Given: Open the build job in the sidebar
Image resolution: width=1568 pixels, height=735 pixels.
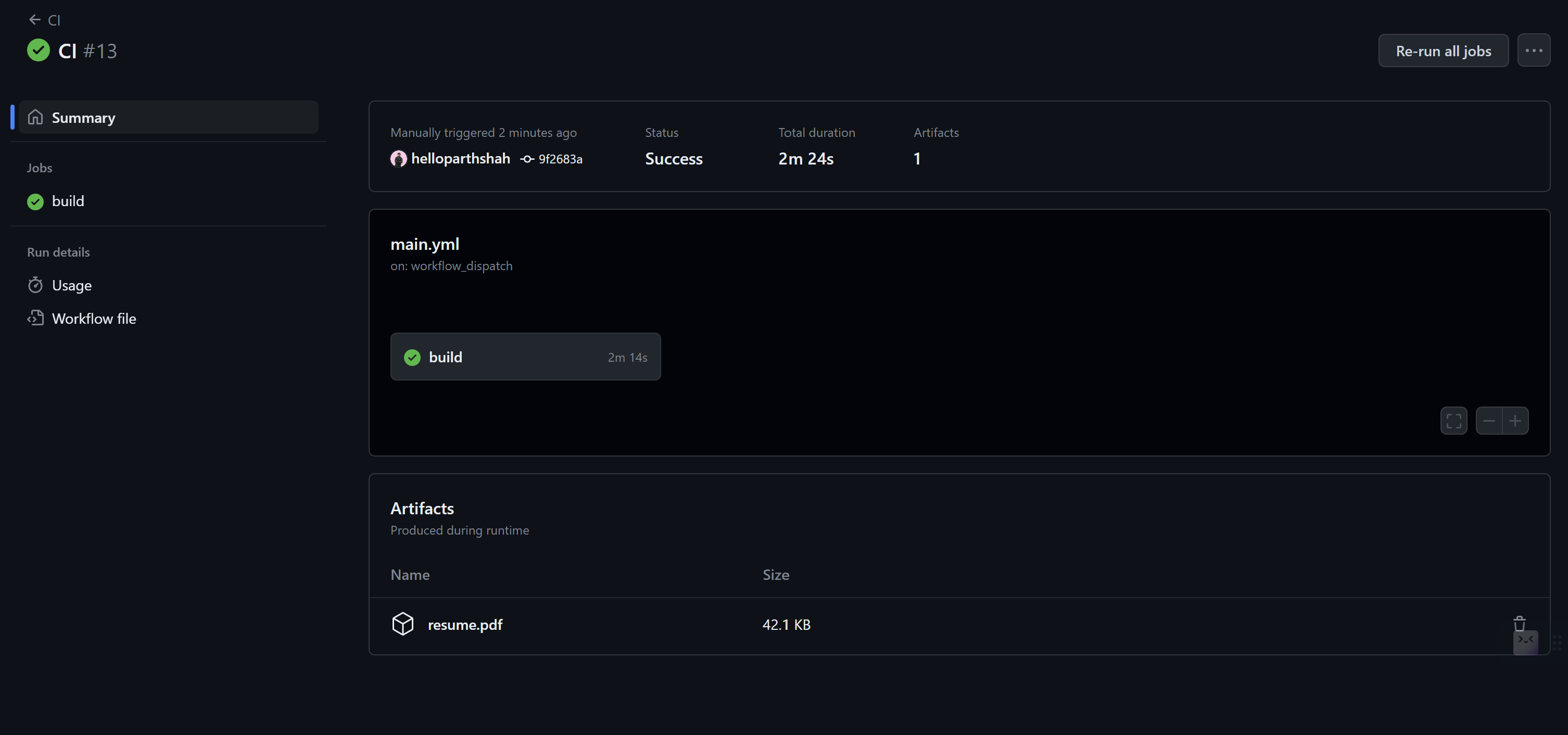Looking at the screenshot, I should (x=68, y=201).
